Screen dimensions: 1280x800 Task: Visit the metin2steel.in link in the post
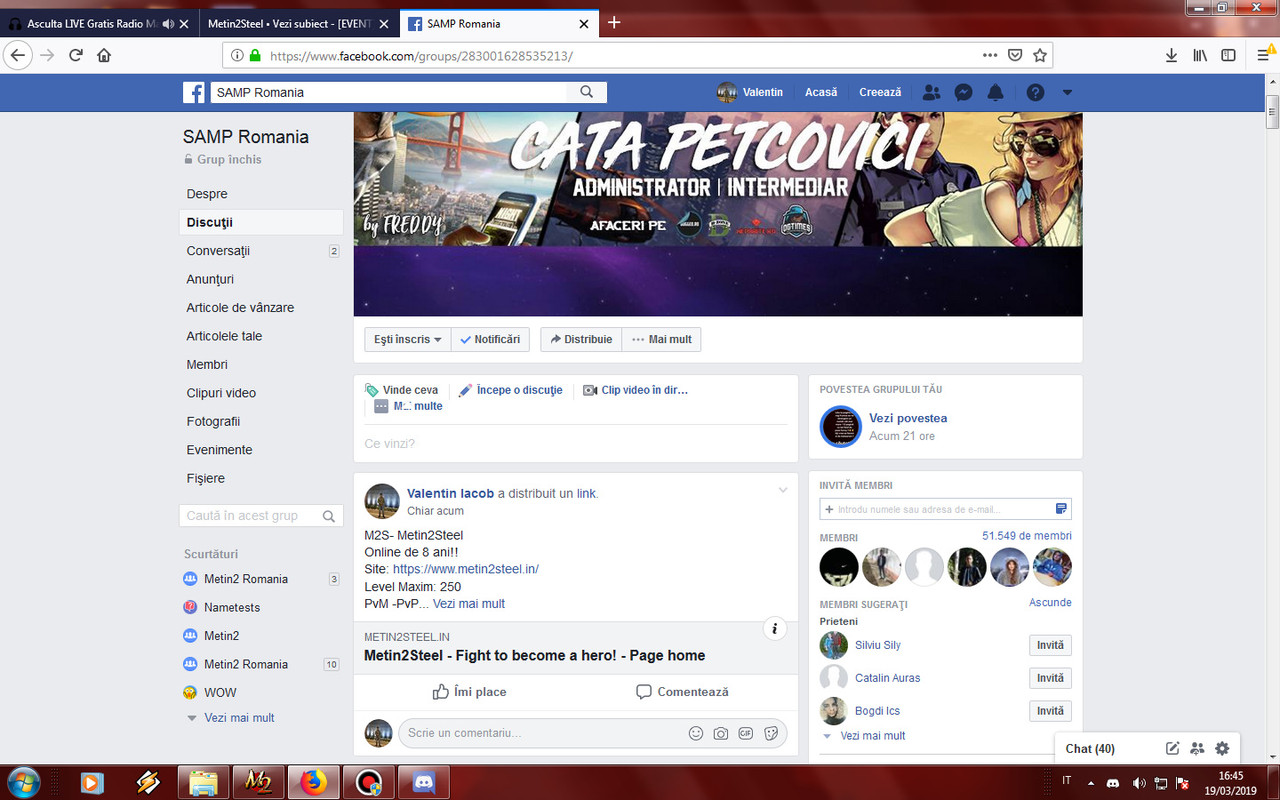coord(464,568)
